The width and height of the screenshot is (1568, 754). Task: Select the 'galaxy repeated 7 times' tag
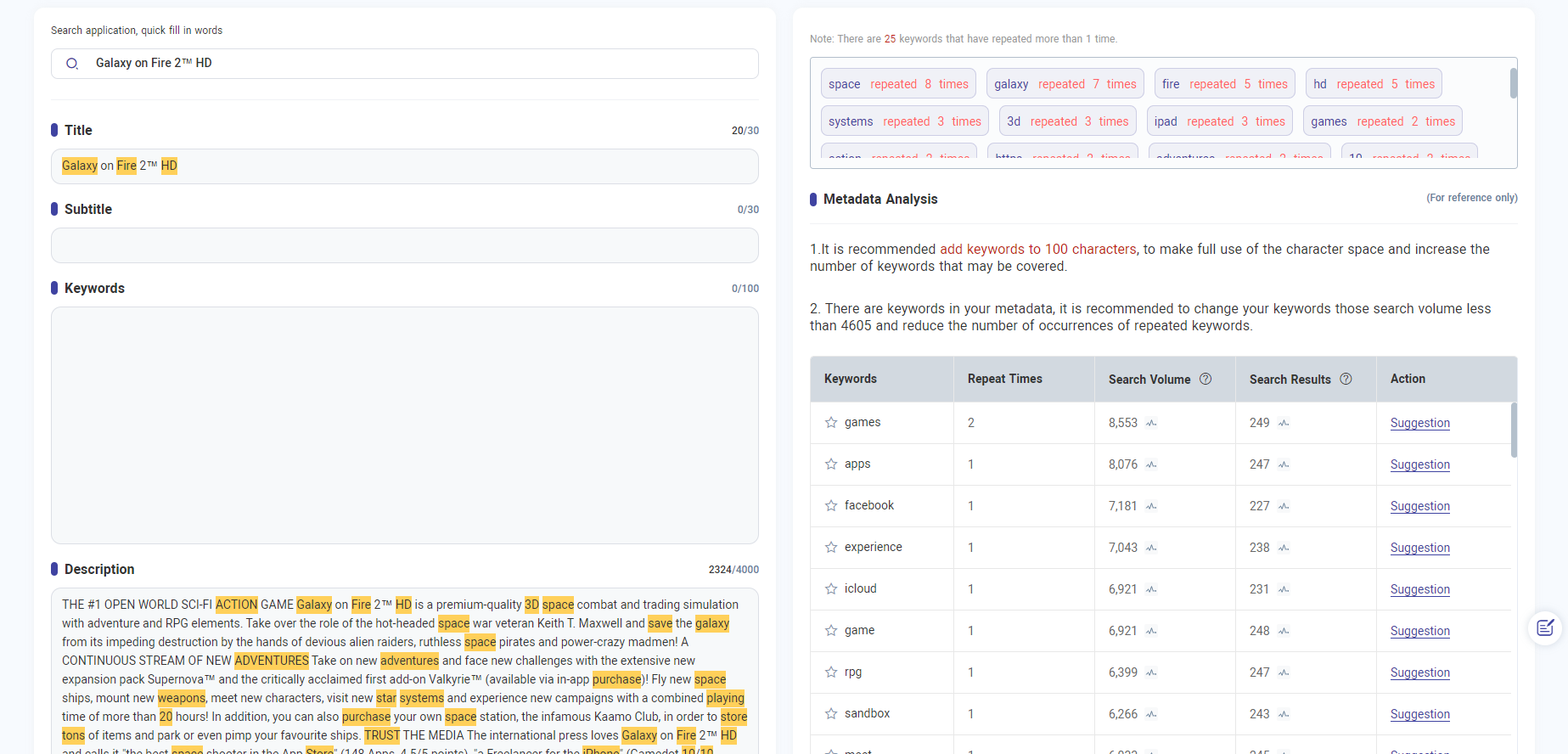1065,84
